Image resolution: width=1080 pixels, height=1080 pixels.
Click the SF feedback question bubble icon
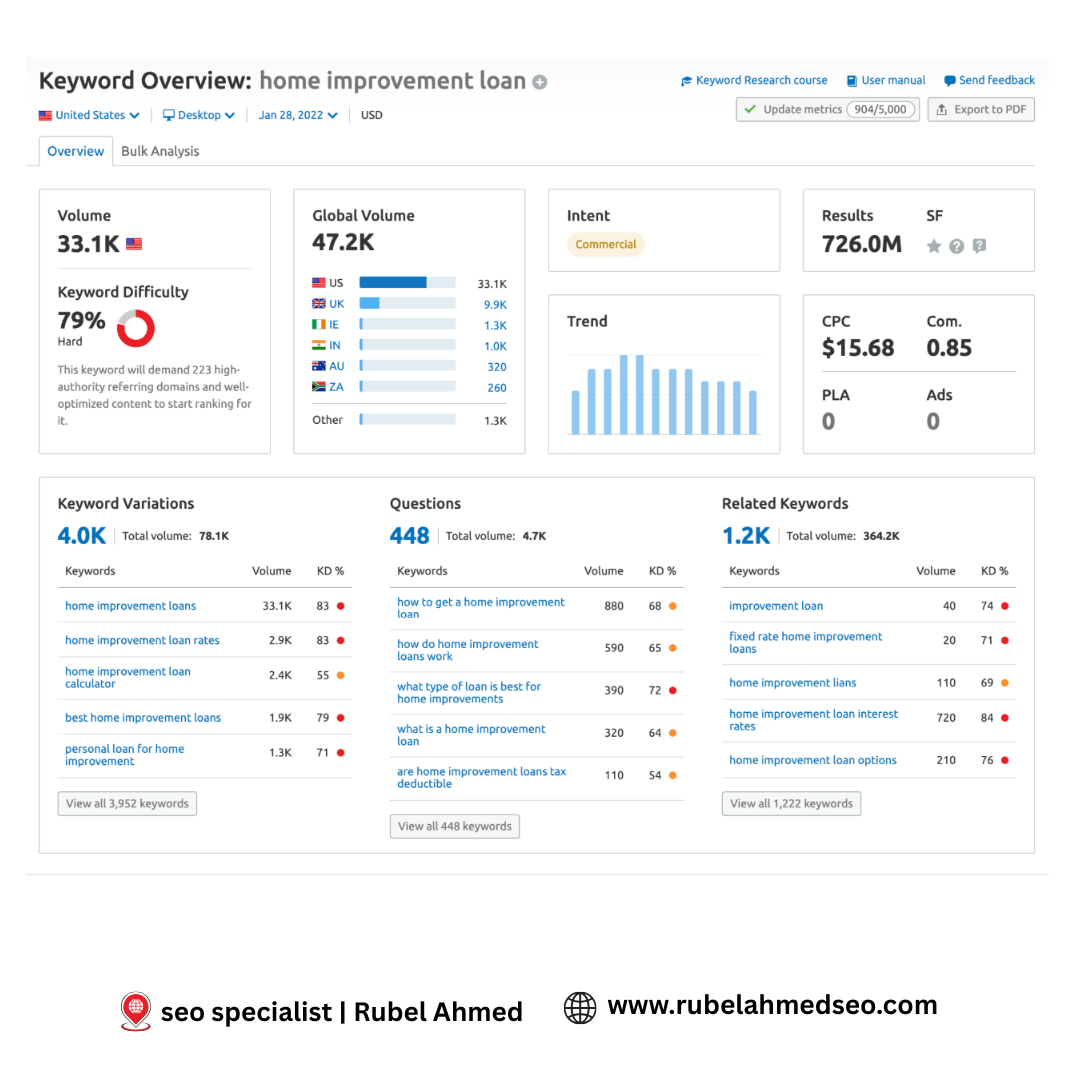tap(980, 244)
